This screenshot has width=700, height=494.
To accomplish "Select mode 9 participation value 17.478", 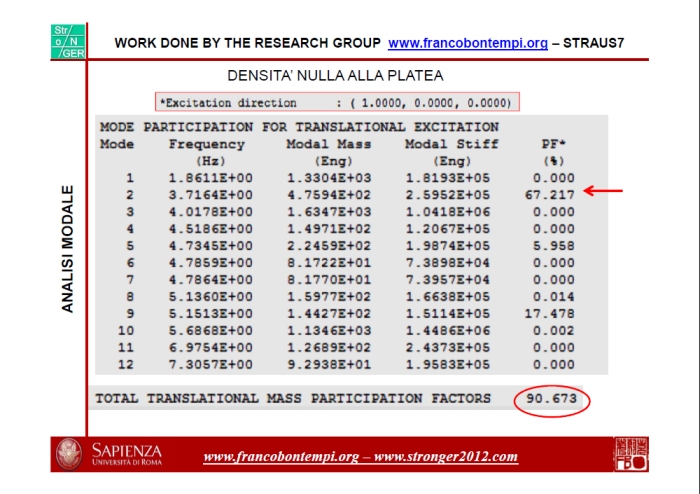I will point(549,313).
